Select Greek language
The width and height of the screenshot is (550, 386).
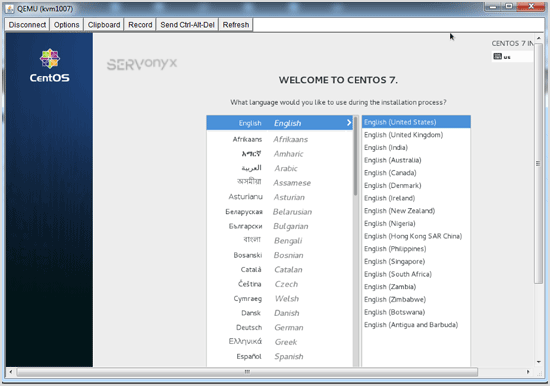pos(280,342)
